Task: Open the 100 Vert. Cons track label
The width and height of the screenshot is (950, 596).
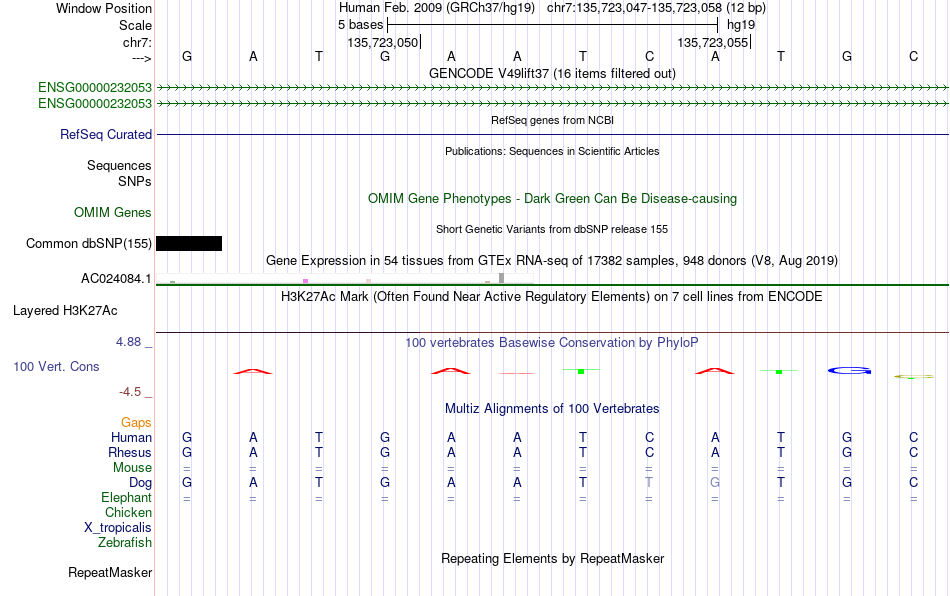Action: 56,366
